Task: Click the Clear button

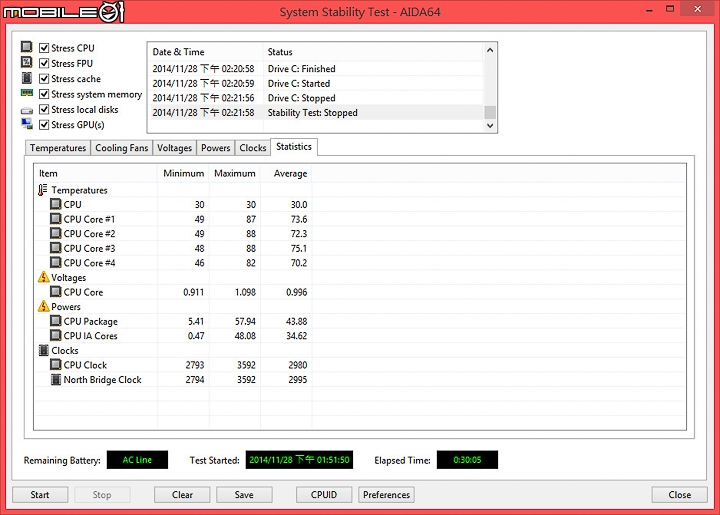Action: 182,495
